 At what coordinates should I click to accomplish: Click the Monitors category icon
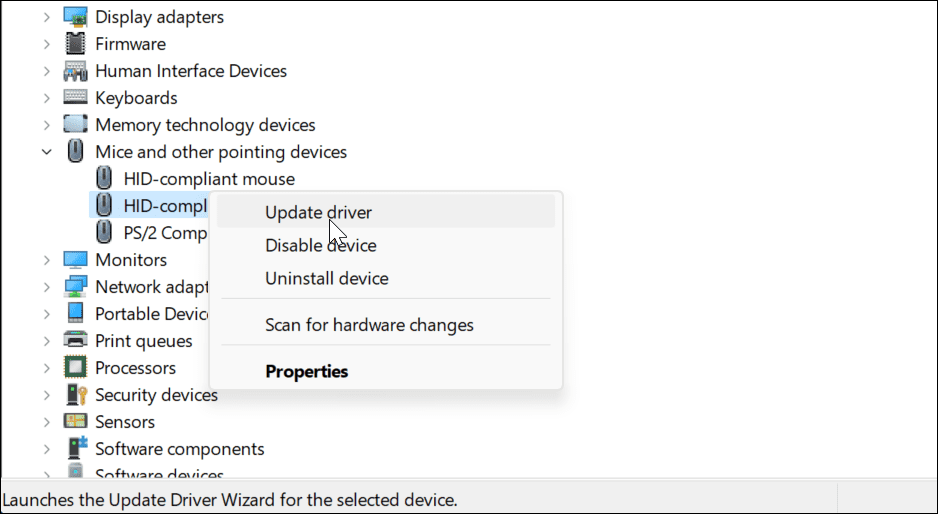click(75, 260)
